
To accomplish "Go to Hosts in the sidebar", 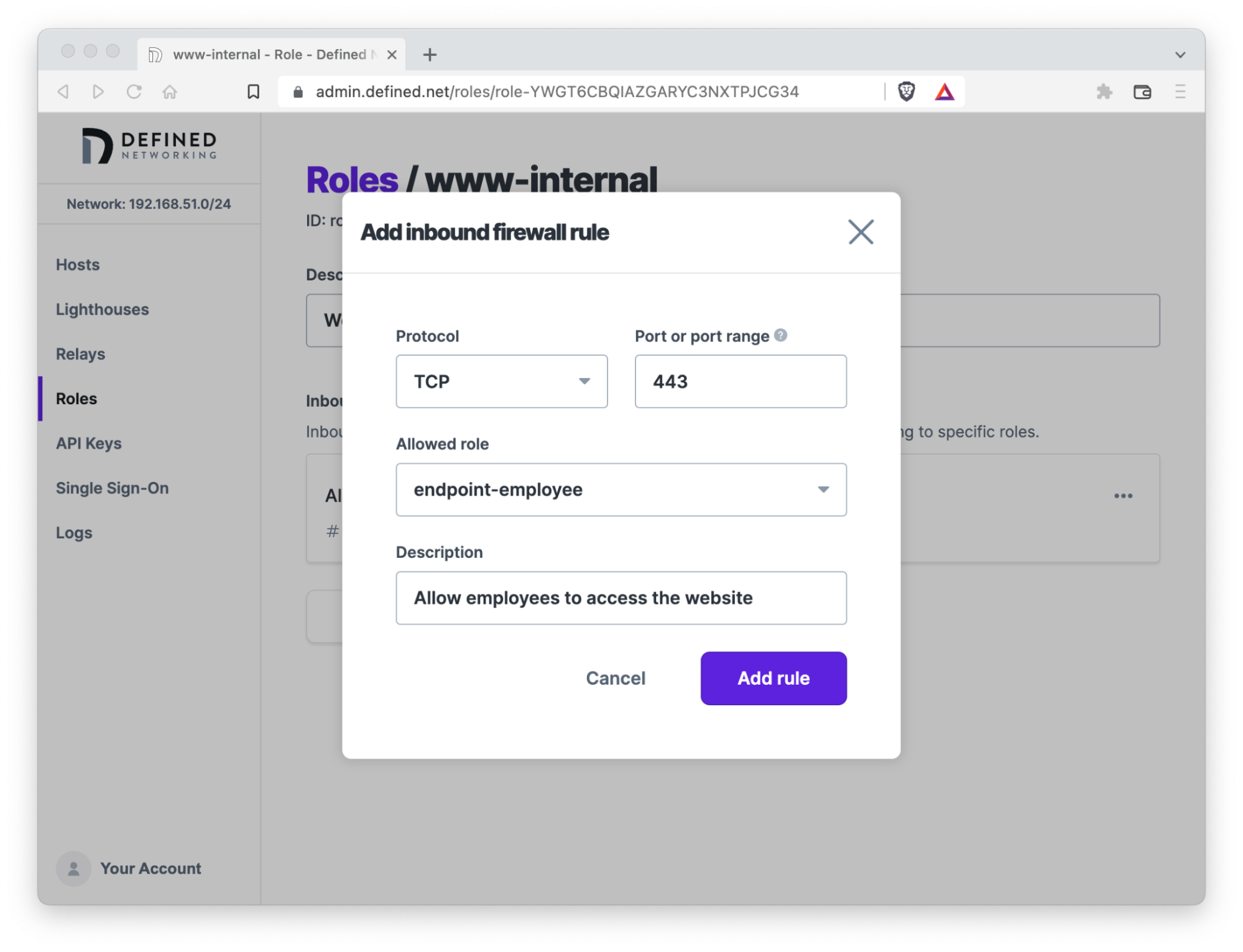I will point(78,265).
